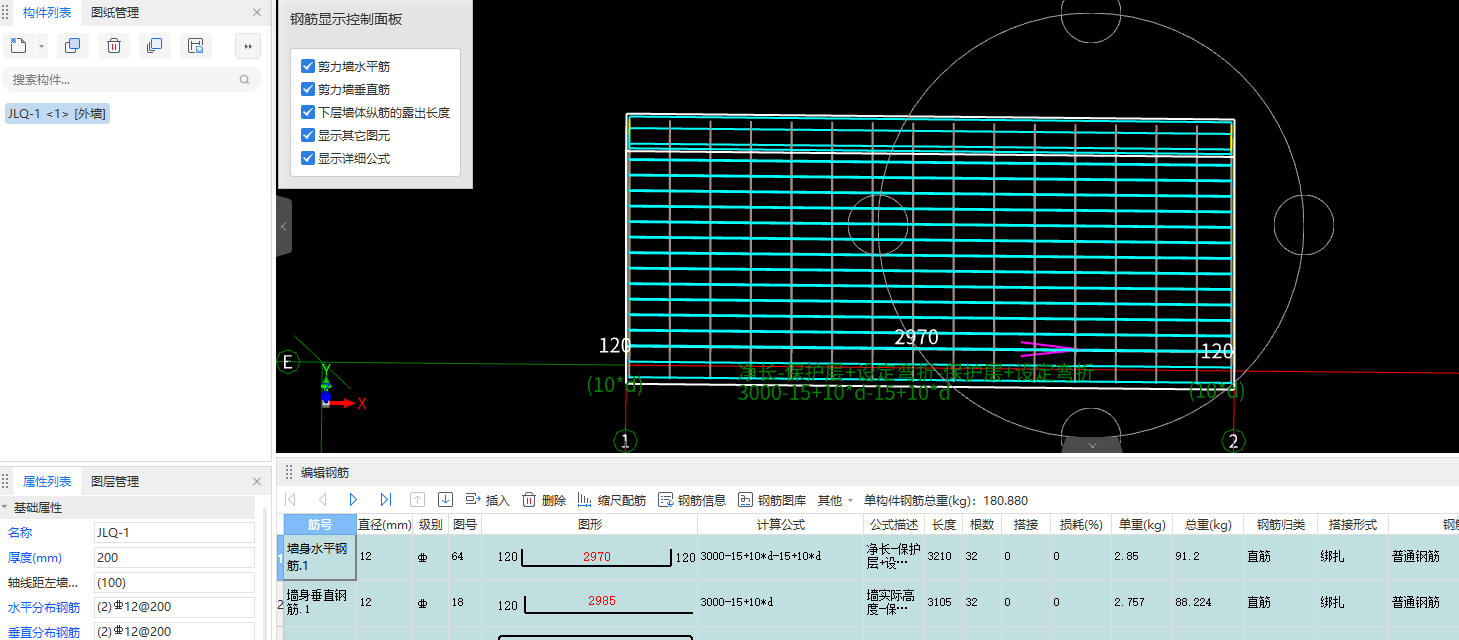The width and height of the screenshot is (1459, 640).
Task: Uncheck 剪力墙水平筋 checkbox
Action: pos(308,67)
